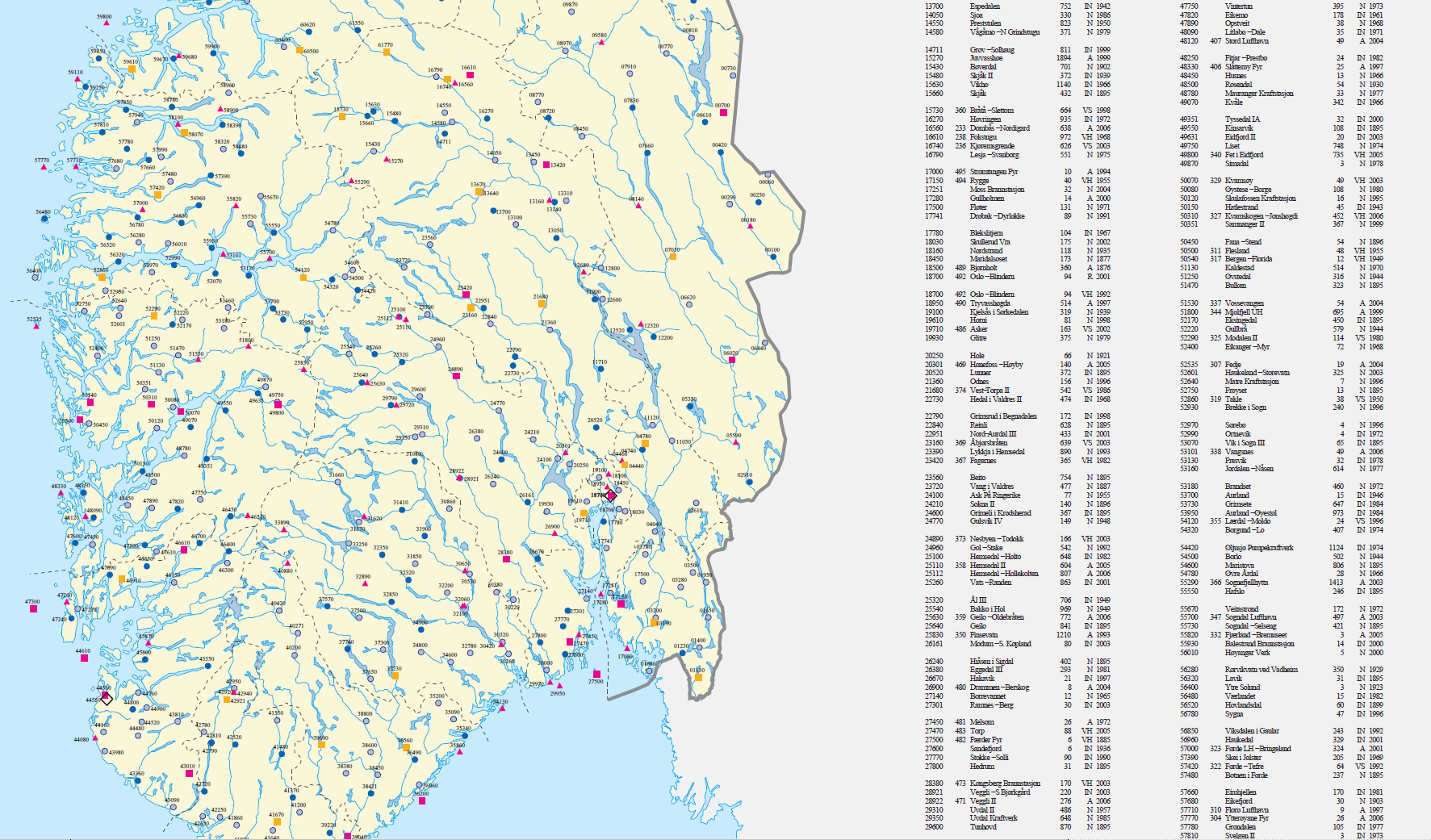
Task: Select the Kjøremsgrende station row
Action: [x=1018, y=146]
